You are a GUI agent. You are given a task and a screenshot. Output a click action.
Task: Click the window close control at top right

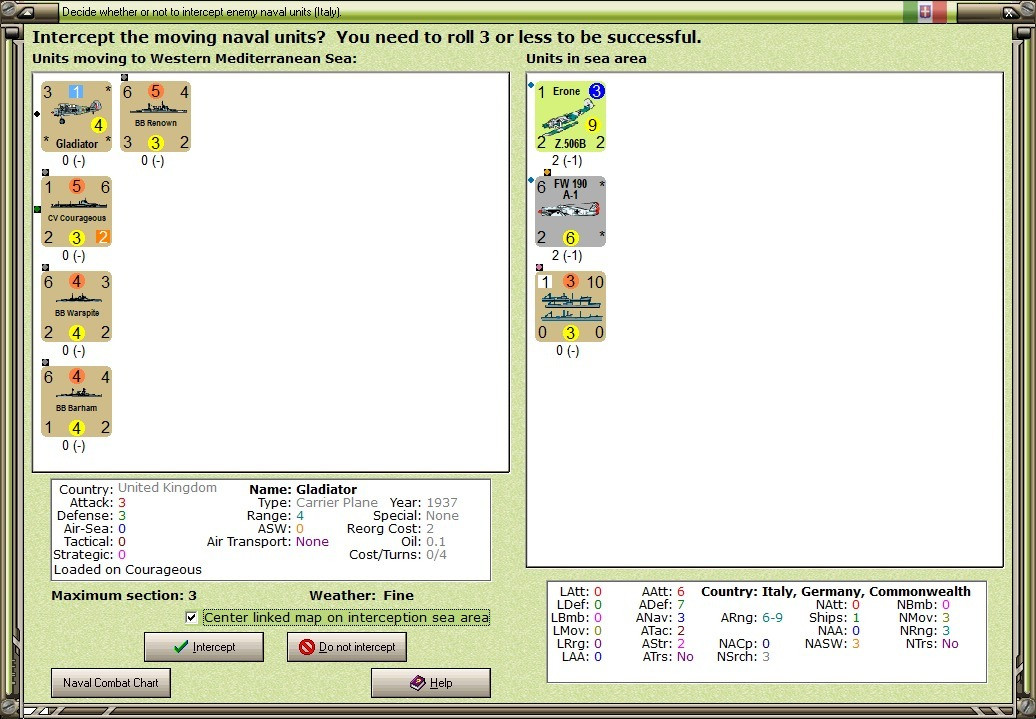click(x=1011, y=12)
